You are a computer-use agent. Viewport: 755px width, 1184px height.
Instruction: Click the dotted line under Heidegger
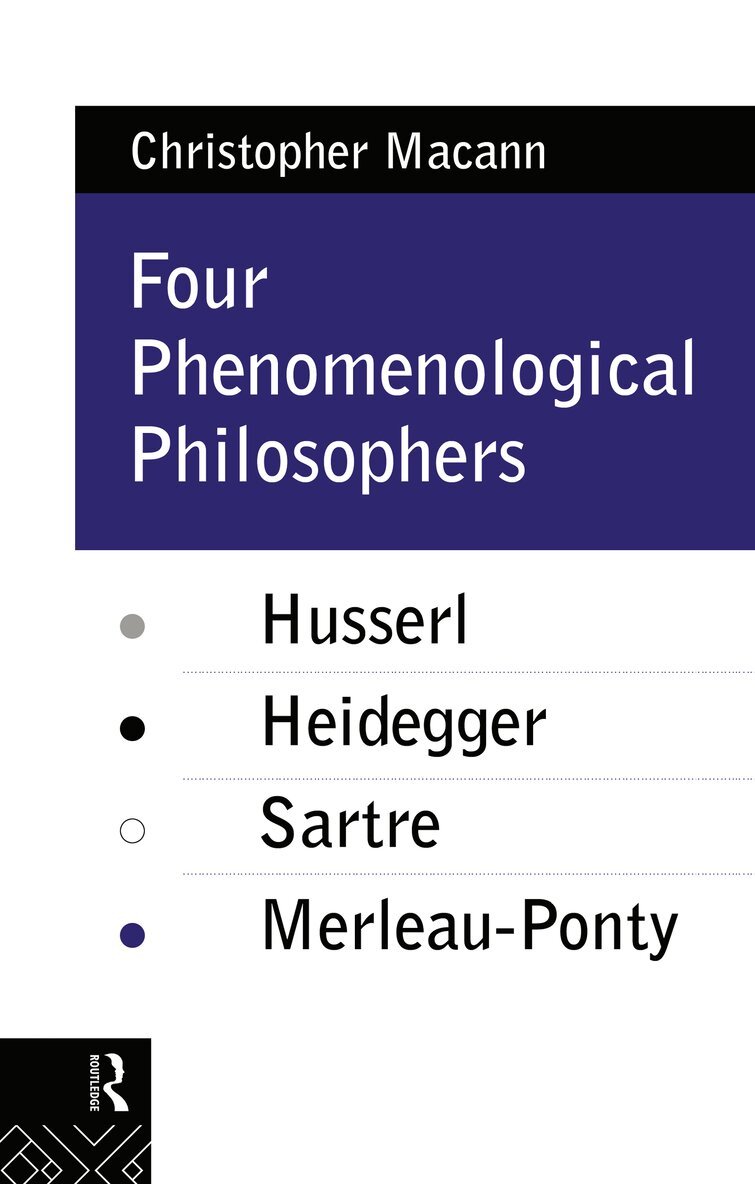[x=465, y=776]
